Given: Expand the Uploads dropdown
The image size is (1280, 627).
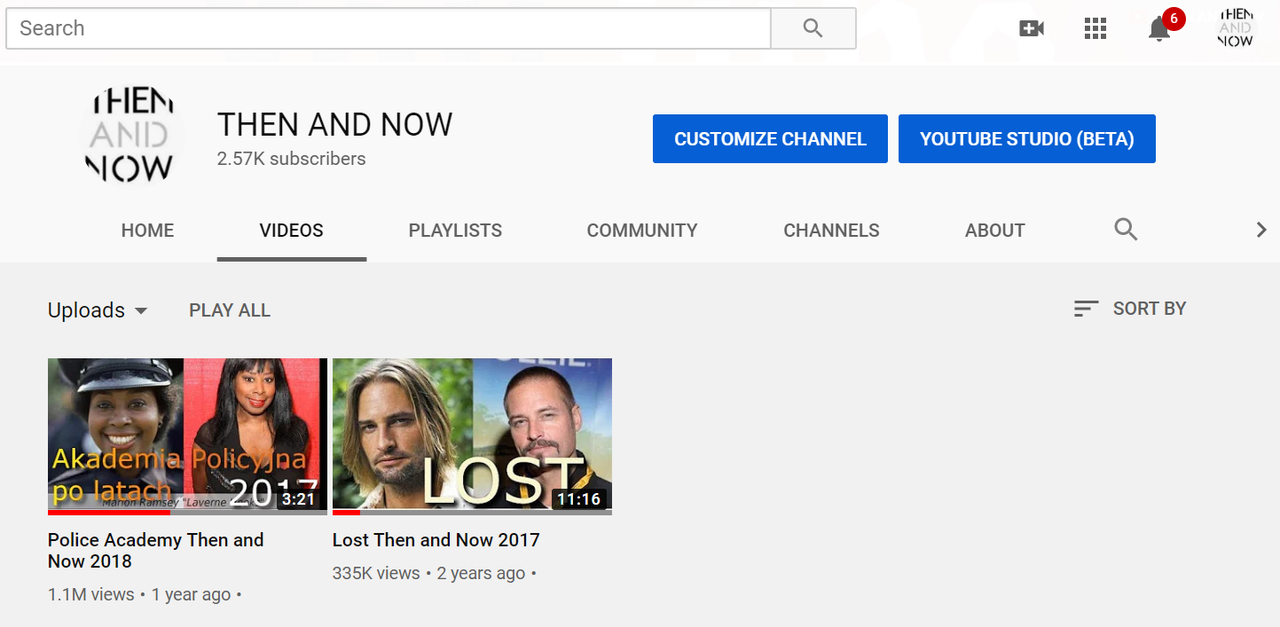Looking at the screenshot, I should 98,310.
